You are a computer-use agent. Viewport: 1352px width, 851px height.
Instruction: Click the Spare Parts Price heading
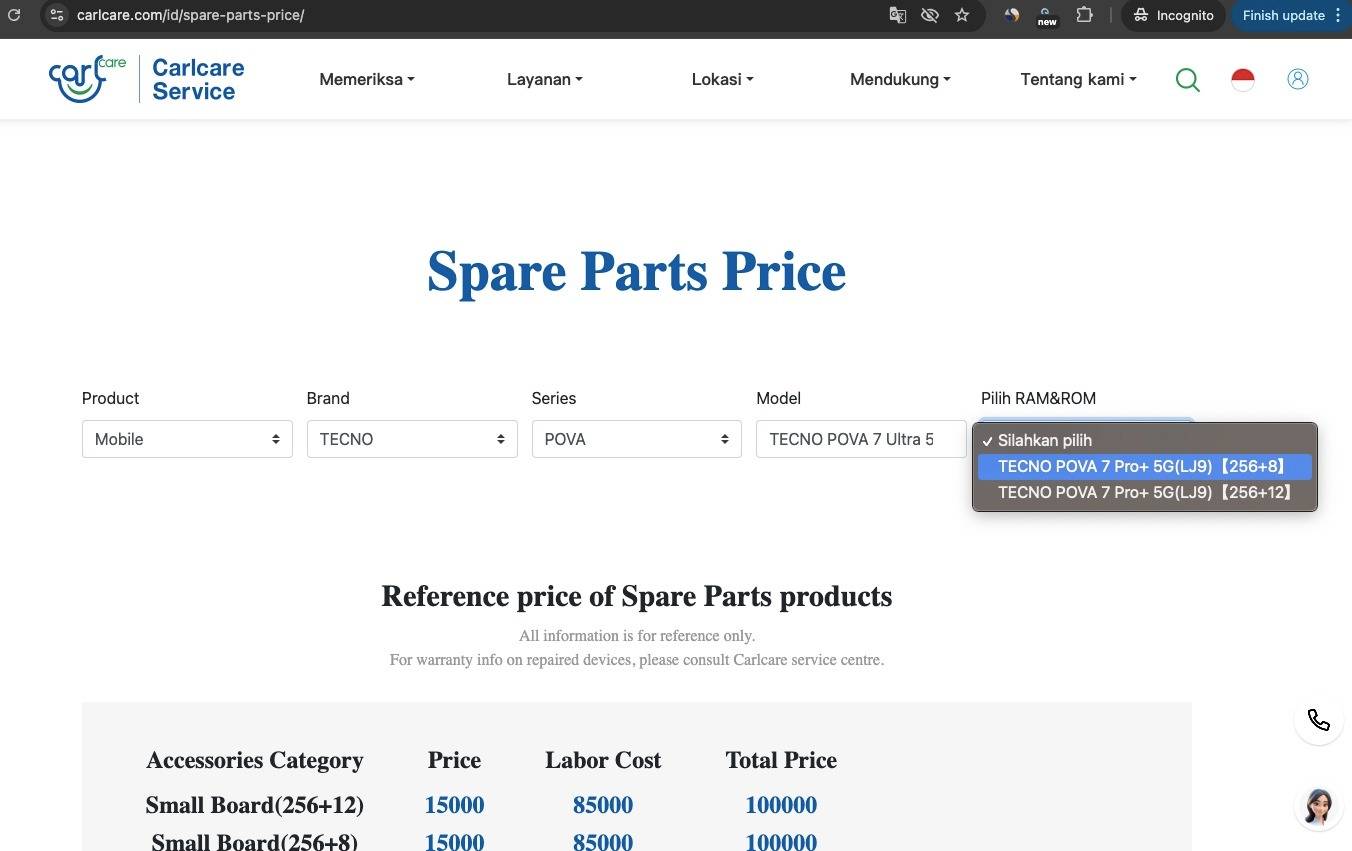click(x=636, y=271)
